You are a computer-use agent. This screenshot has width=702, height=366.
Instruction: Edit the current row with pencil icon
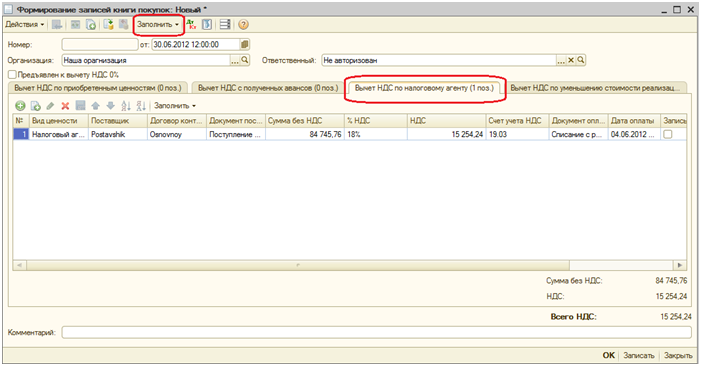(x=50, y=106)
